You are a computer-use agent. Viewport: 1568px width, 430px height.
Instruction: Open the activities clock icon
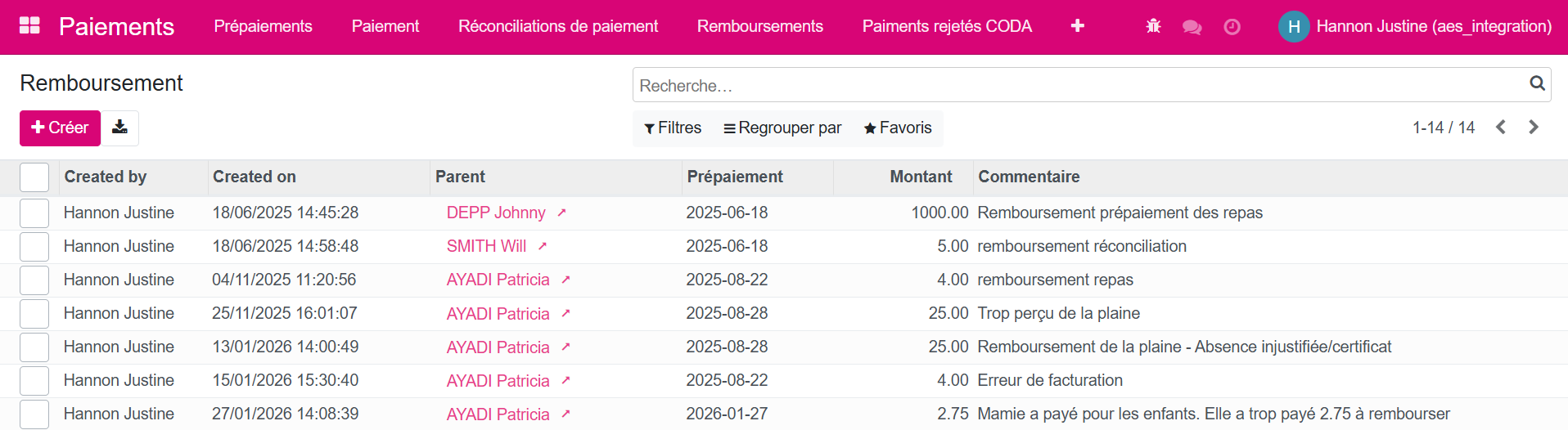1232,27
